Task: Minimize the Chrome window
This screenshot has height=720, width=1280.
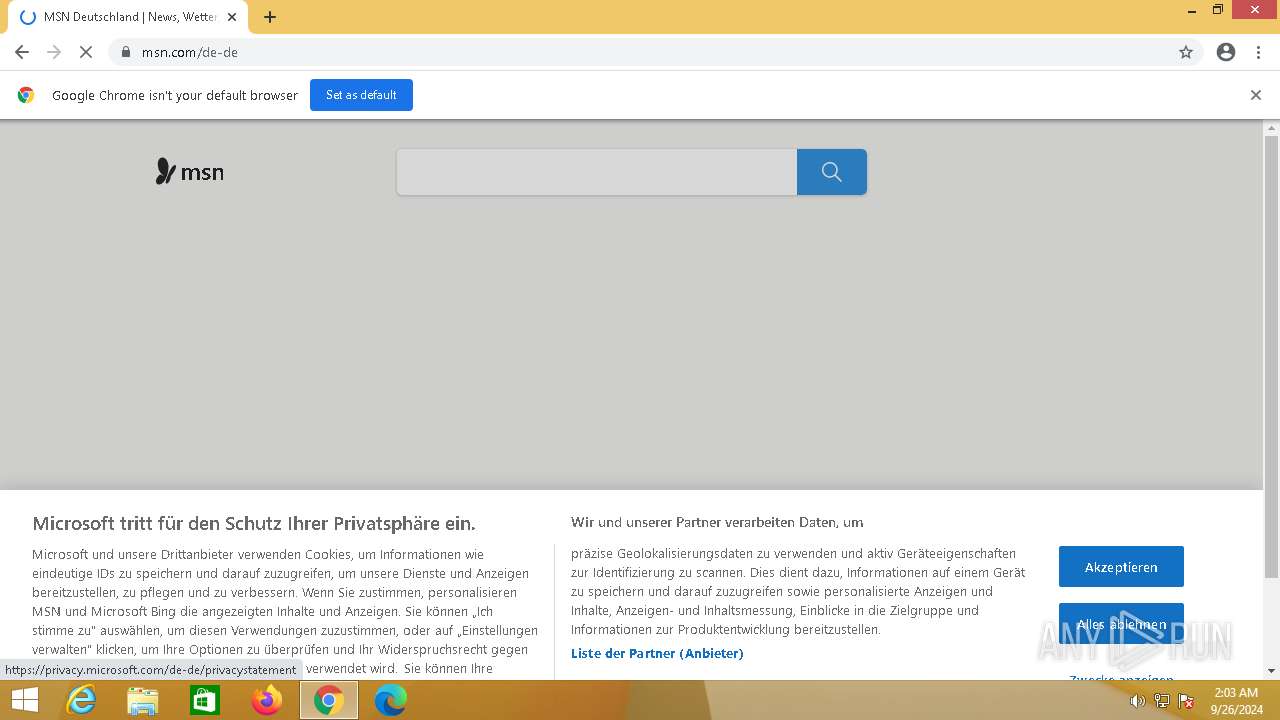Action: [x=1192, y=10]
